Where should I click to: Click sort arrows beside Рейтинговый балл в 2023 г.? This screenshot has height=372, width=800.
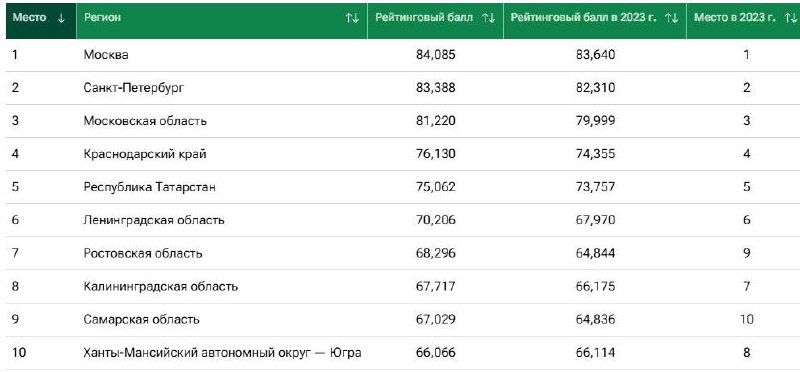point(671,18)
